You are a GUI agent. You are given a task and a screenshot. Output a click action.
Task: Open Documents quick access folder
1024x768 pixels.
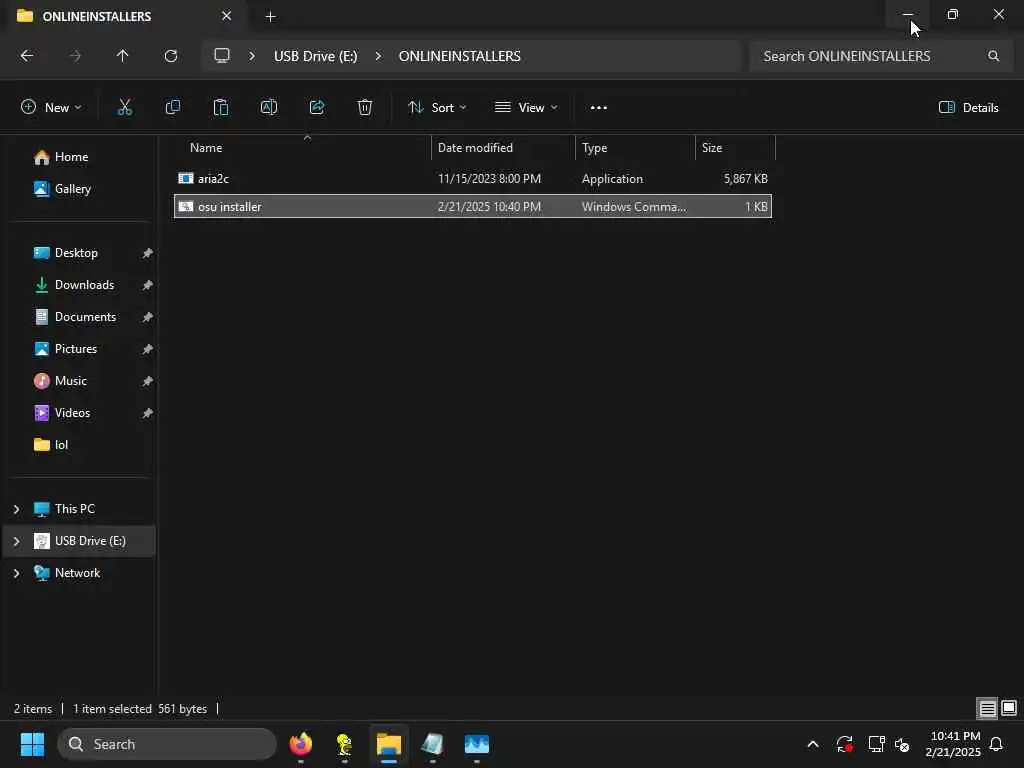(x=75, y=317)
